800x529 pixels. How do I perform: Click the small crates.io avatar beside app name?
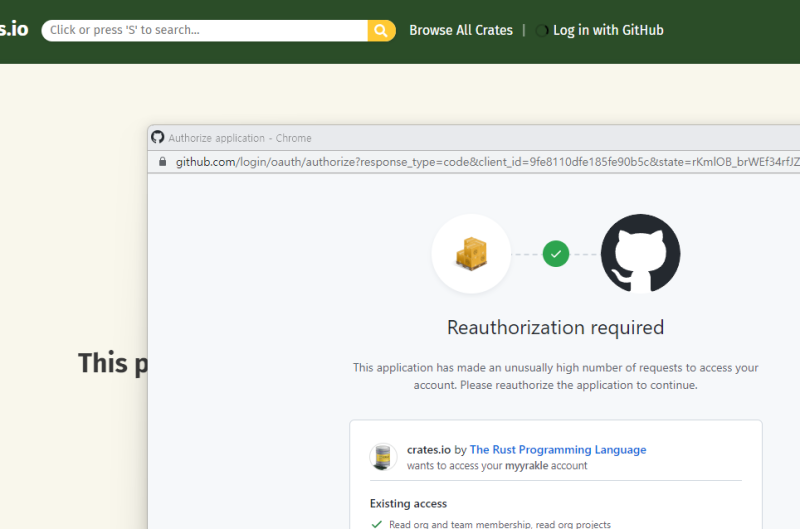(x=383, y=457)
